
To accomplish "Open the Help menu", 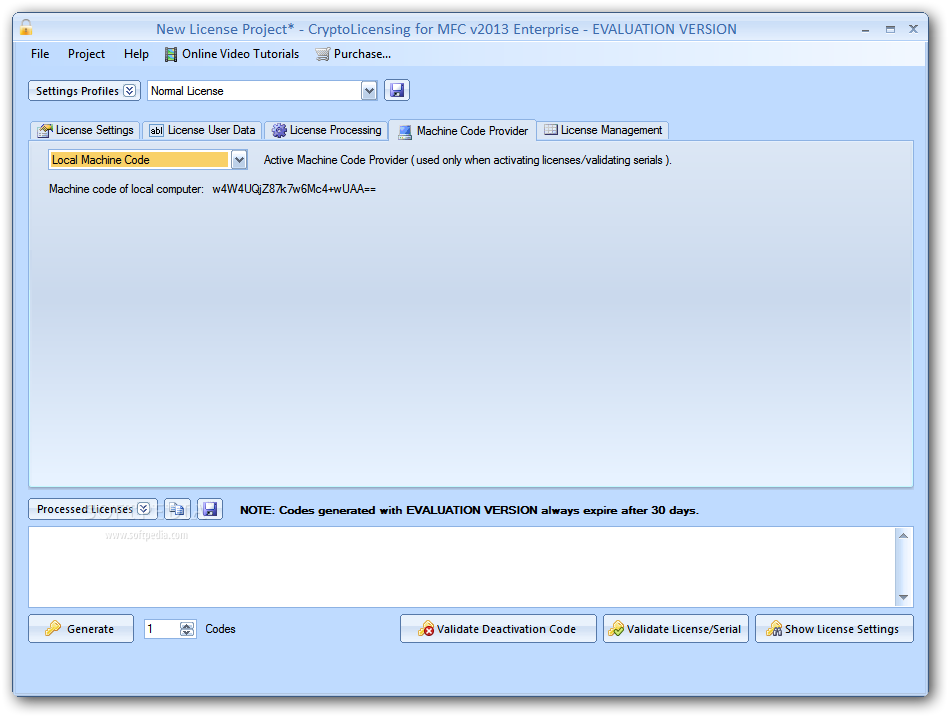I will click(136, 54).
